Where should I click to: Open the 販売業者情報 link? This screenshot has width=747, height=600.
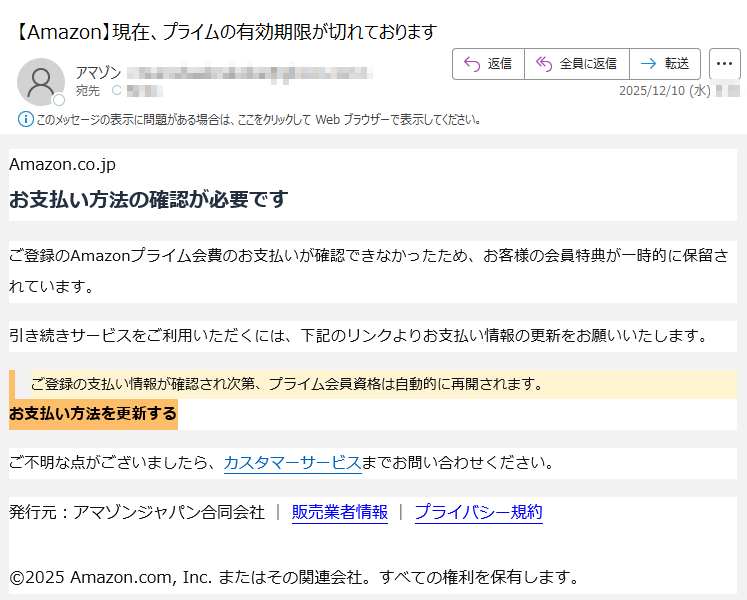pyautogui.click(x=339, y=512)
